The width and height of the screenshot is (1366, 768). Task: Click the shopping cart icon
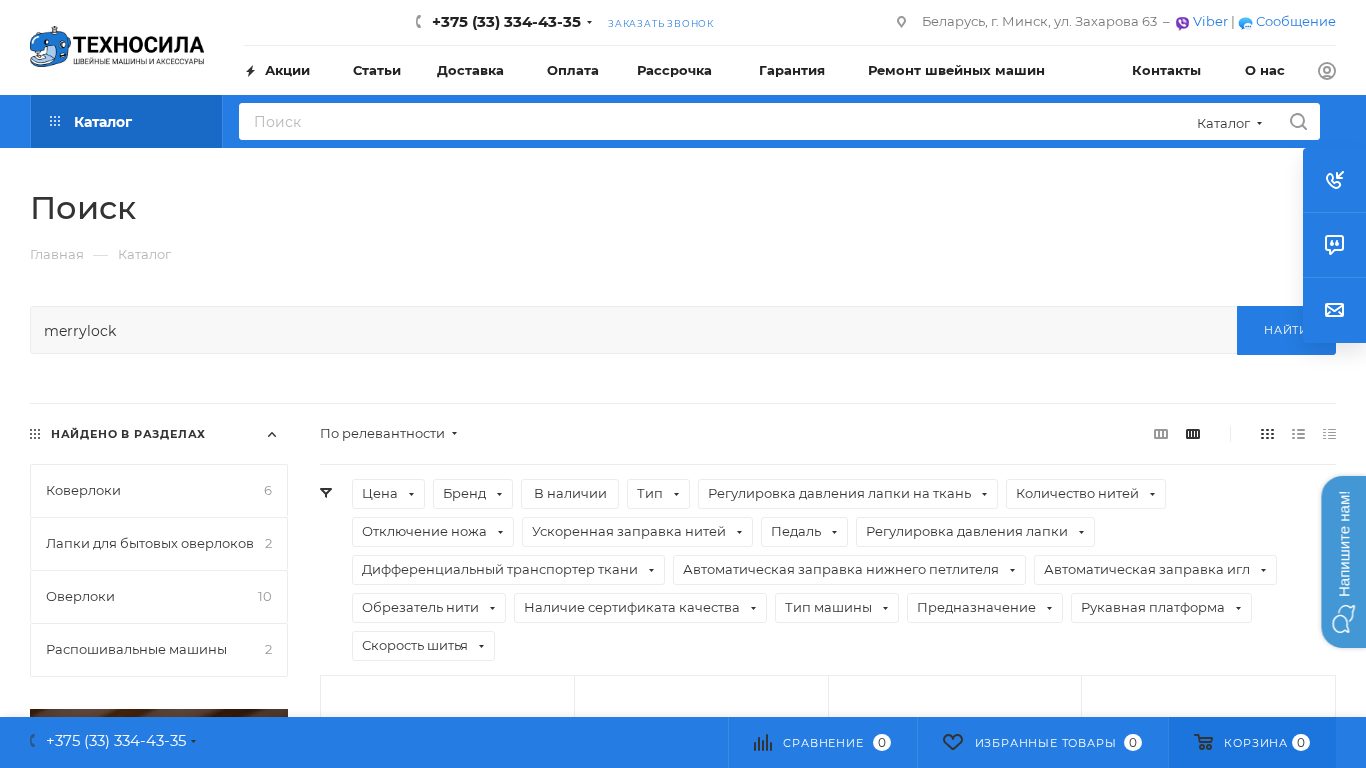(x=1203, y=742)
